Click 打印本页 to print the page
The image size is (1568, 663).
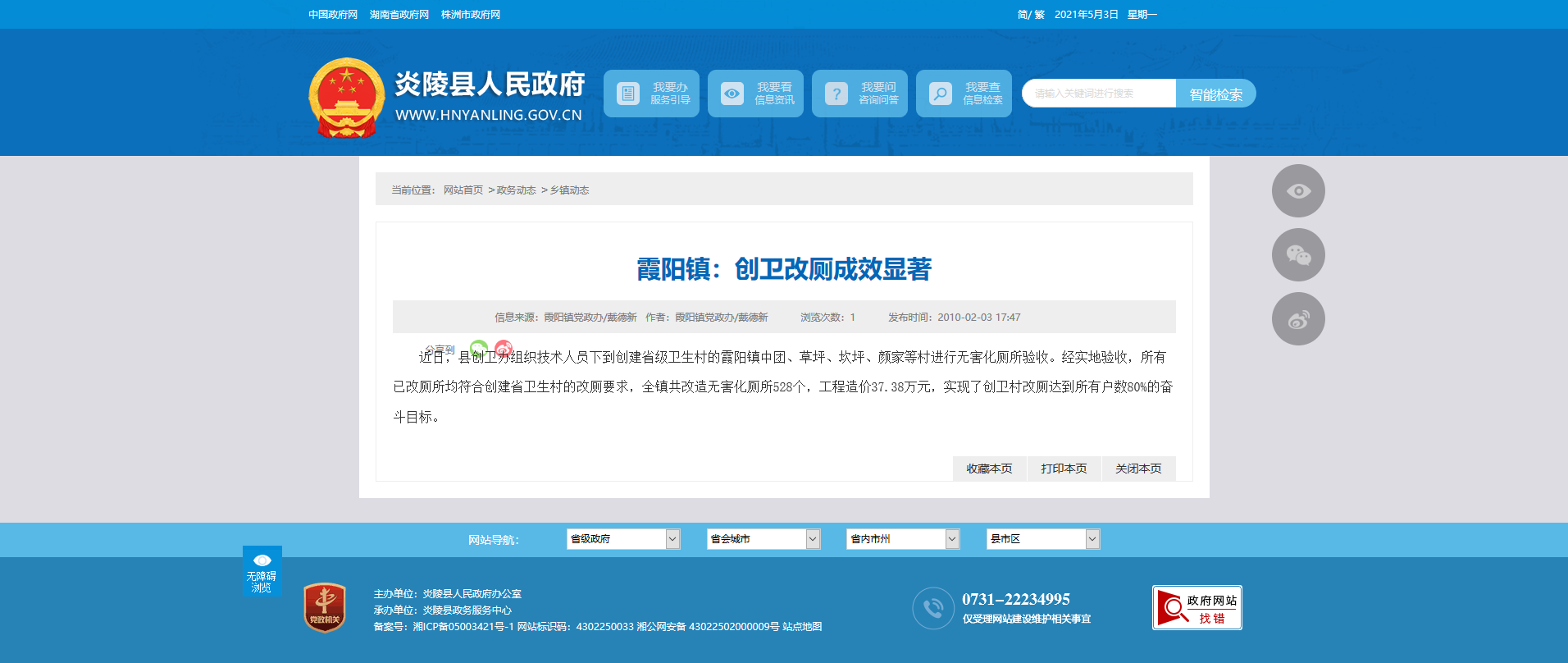coord(1064,469)
